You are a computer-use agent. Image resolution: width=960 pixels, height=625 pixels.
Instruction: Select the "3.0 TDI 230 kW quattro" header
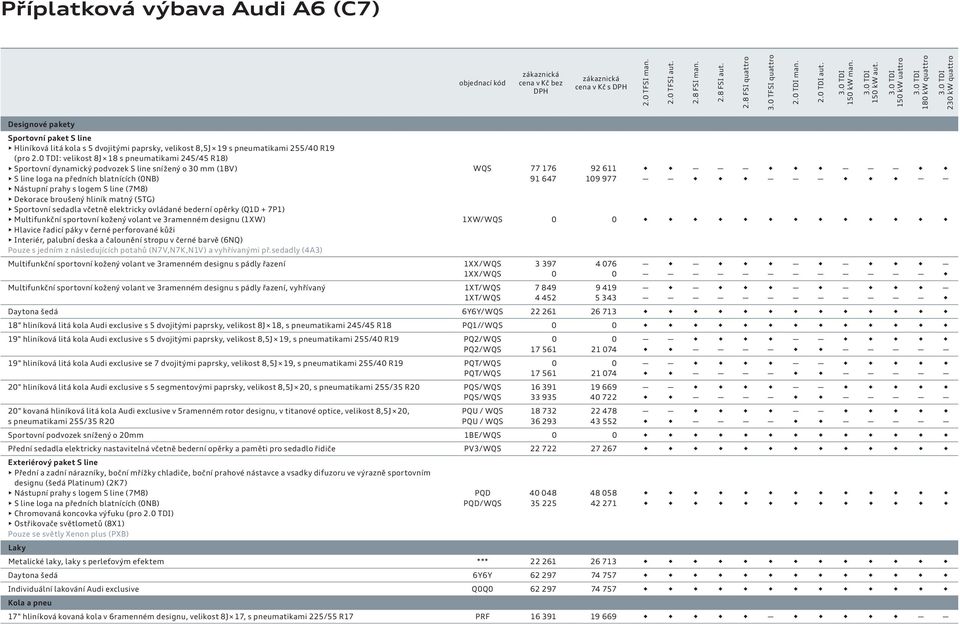click(x=946, y=83)
